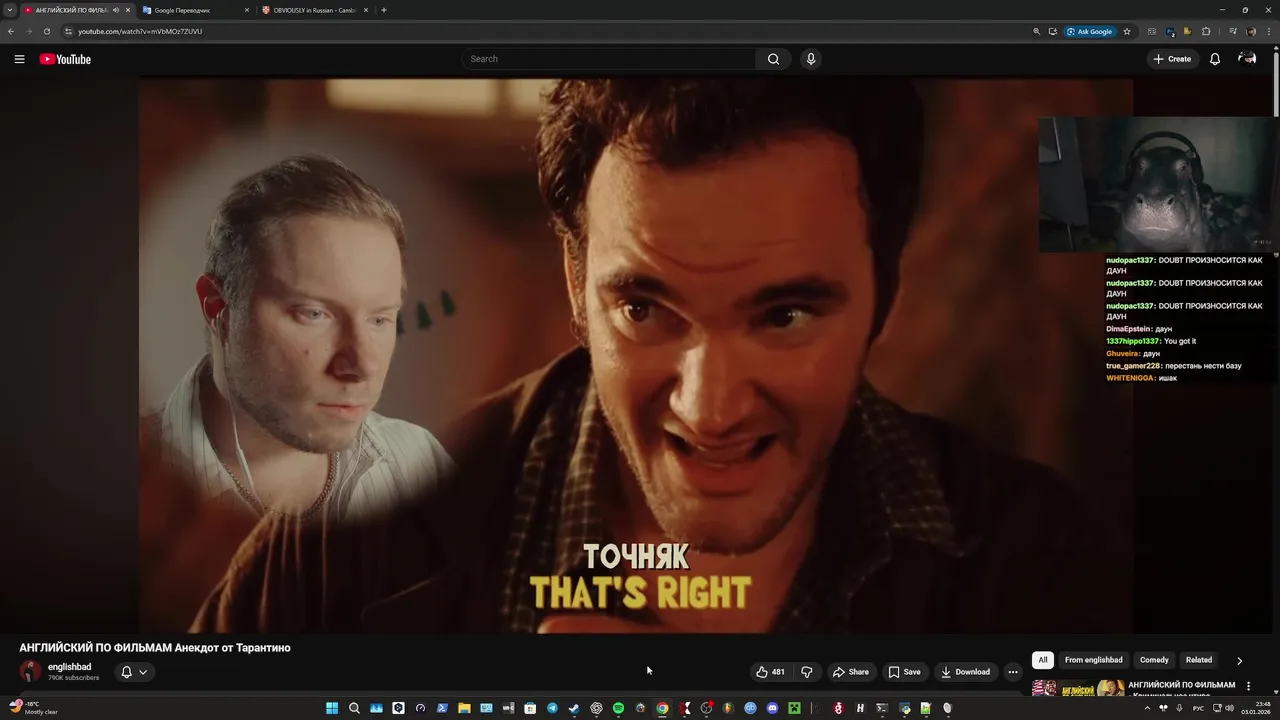Bookmark this page with the star icon
The height and width of the screenshot is (720, 1280).
click(1127, 31)
